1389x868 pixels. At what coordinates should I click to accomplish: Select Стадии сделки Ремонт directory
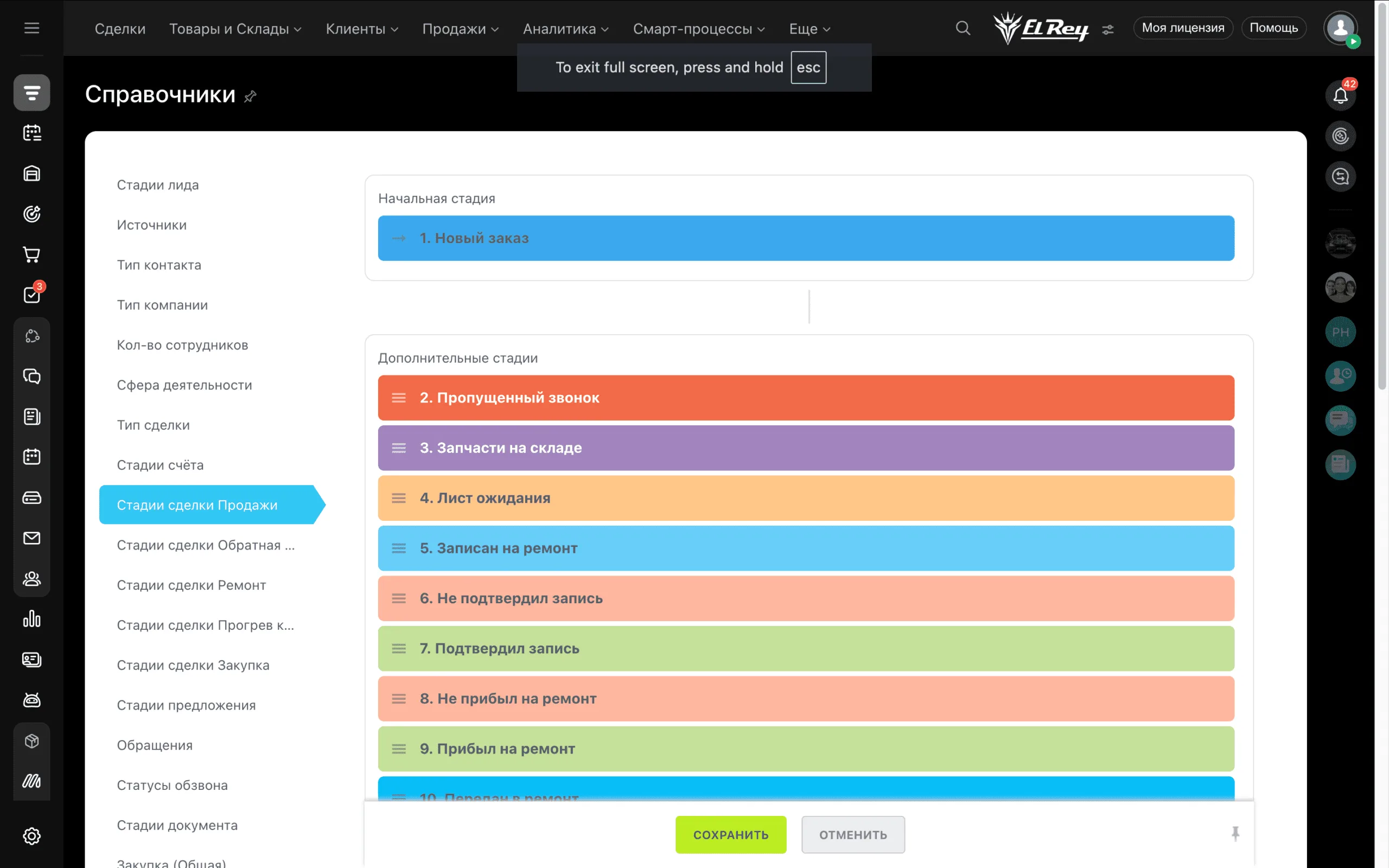pyautogui.click(x=191, y=585)
